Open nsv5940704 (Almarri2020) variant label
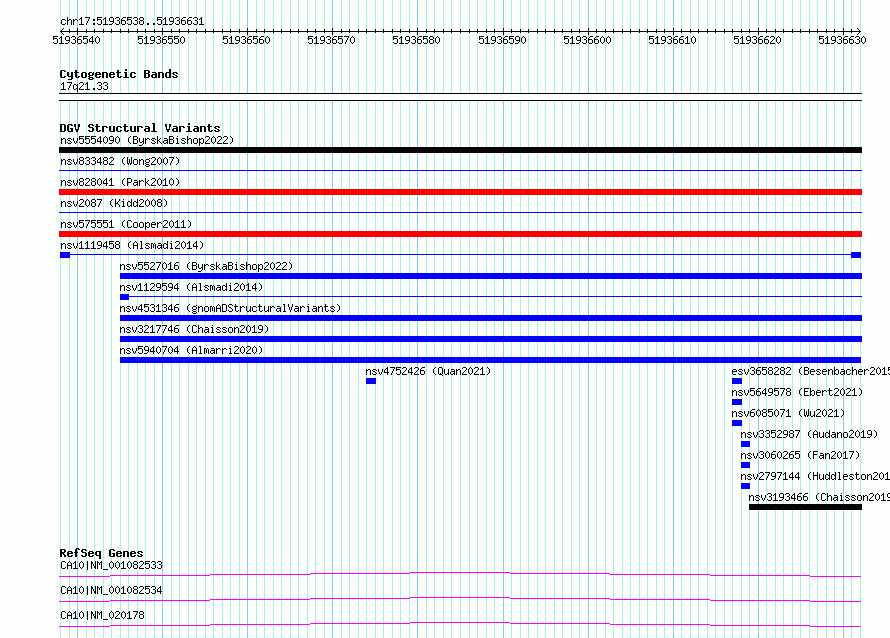This screenshot has height=638, width=890. tap(191, 350)
